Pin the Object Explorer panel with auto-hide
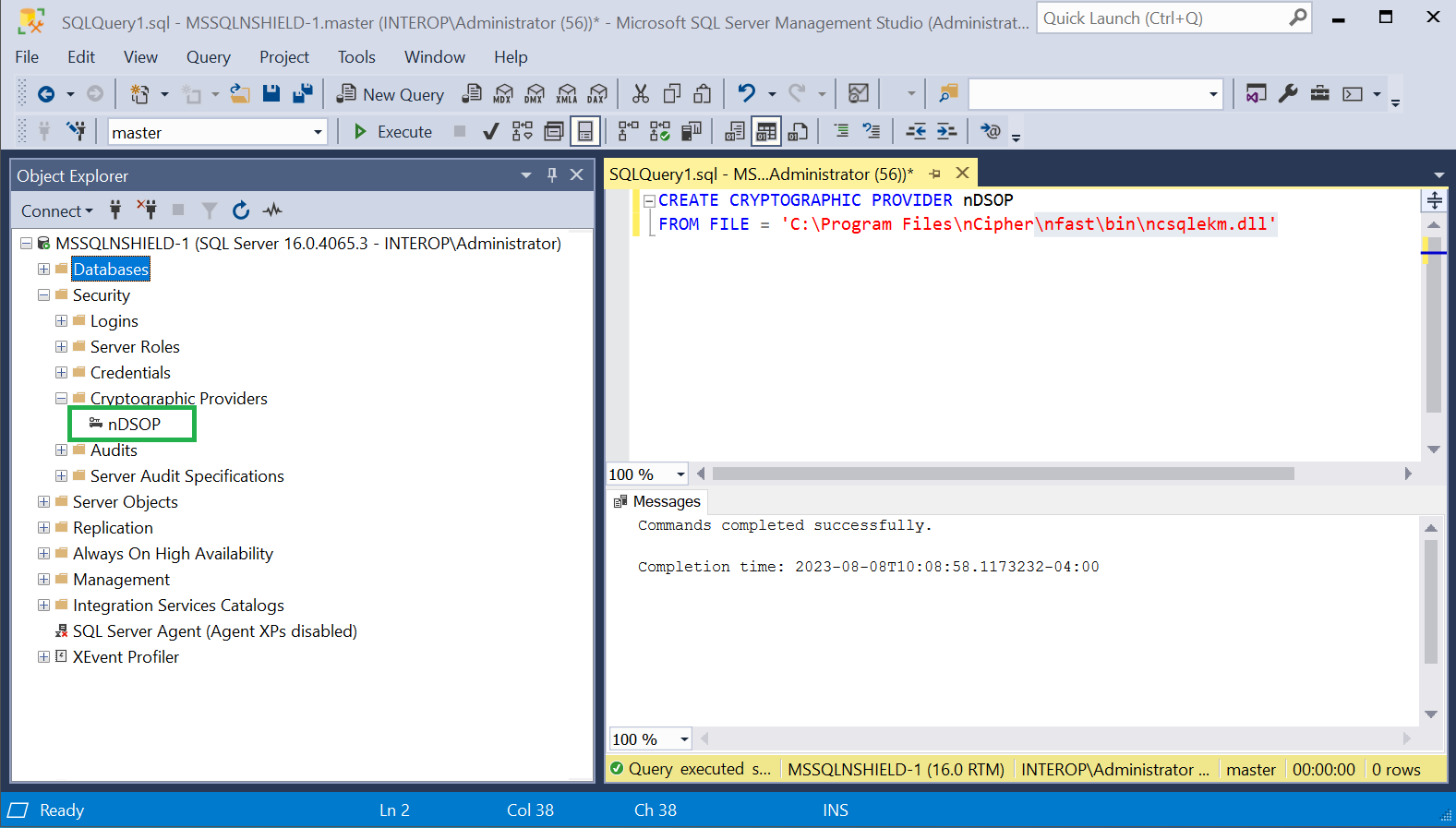1456x828 pixels. coord(552,174)
